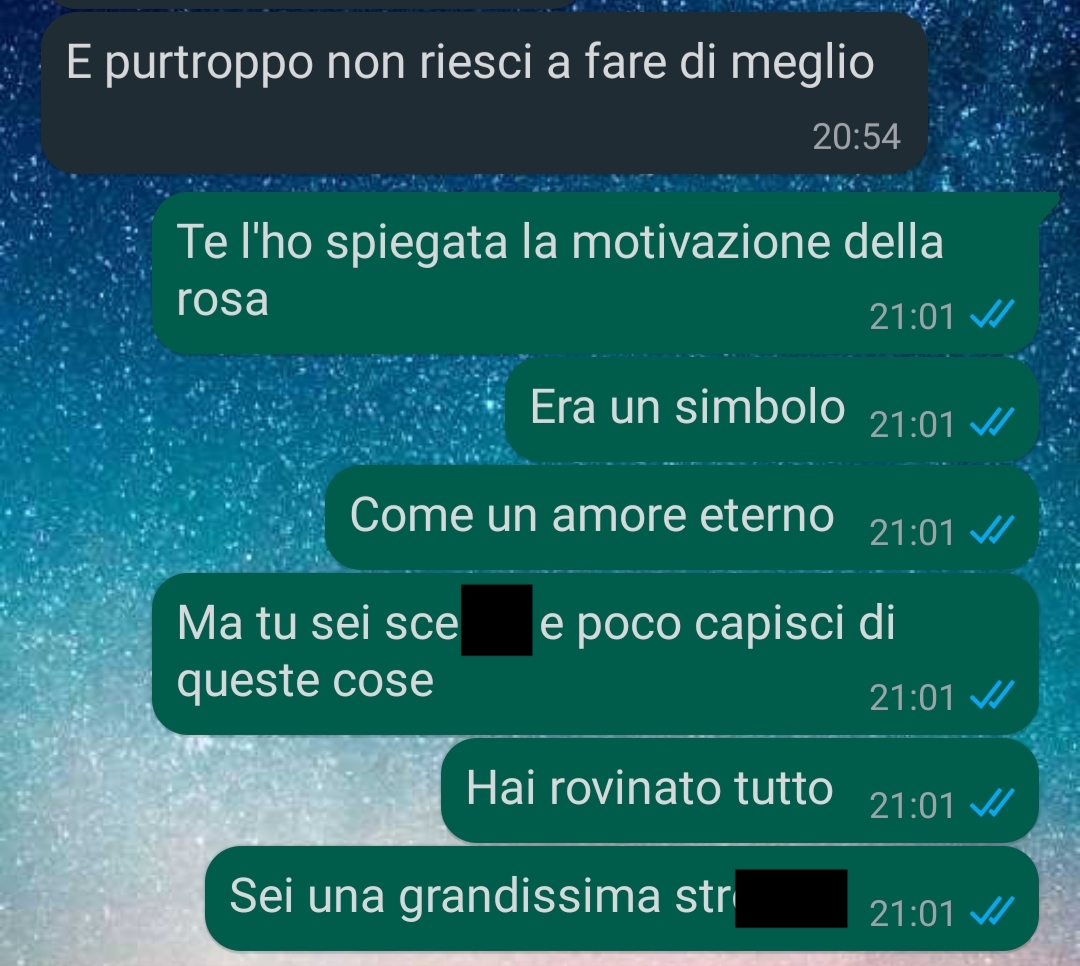Select the 'Hai rovinato tutto' message bubble
This screenshot has width=1080, height=966.
pyautogui.click(x=740, y=790)
